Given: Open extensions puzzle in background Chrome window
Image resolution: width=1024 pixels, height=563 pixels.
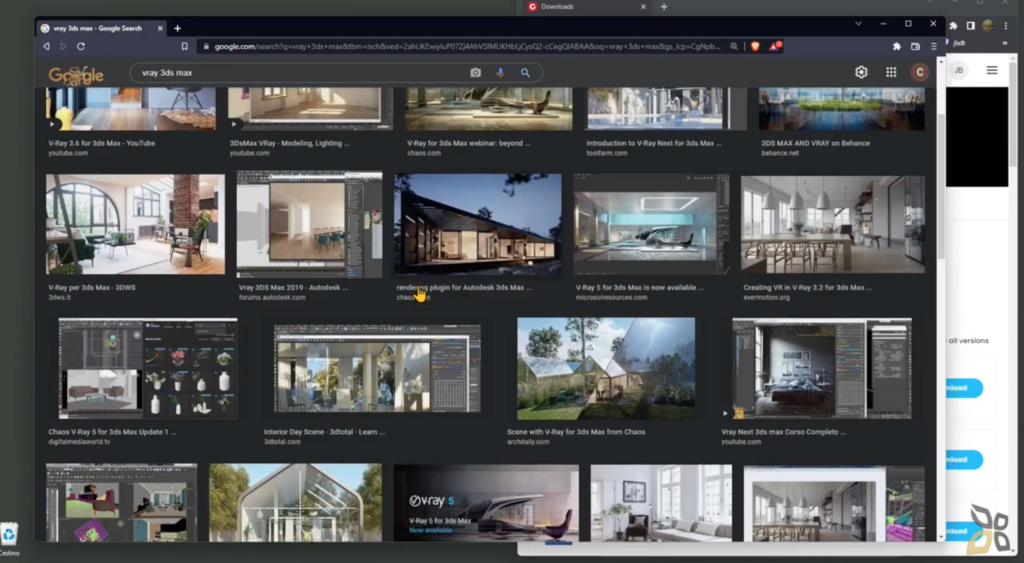Looking at the screenshot, I should (x=953, y=25).
